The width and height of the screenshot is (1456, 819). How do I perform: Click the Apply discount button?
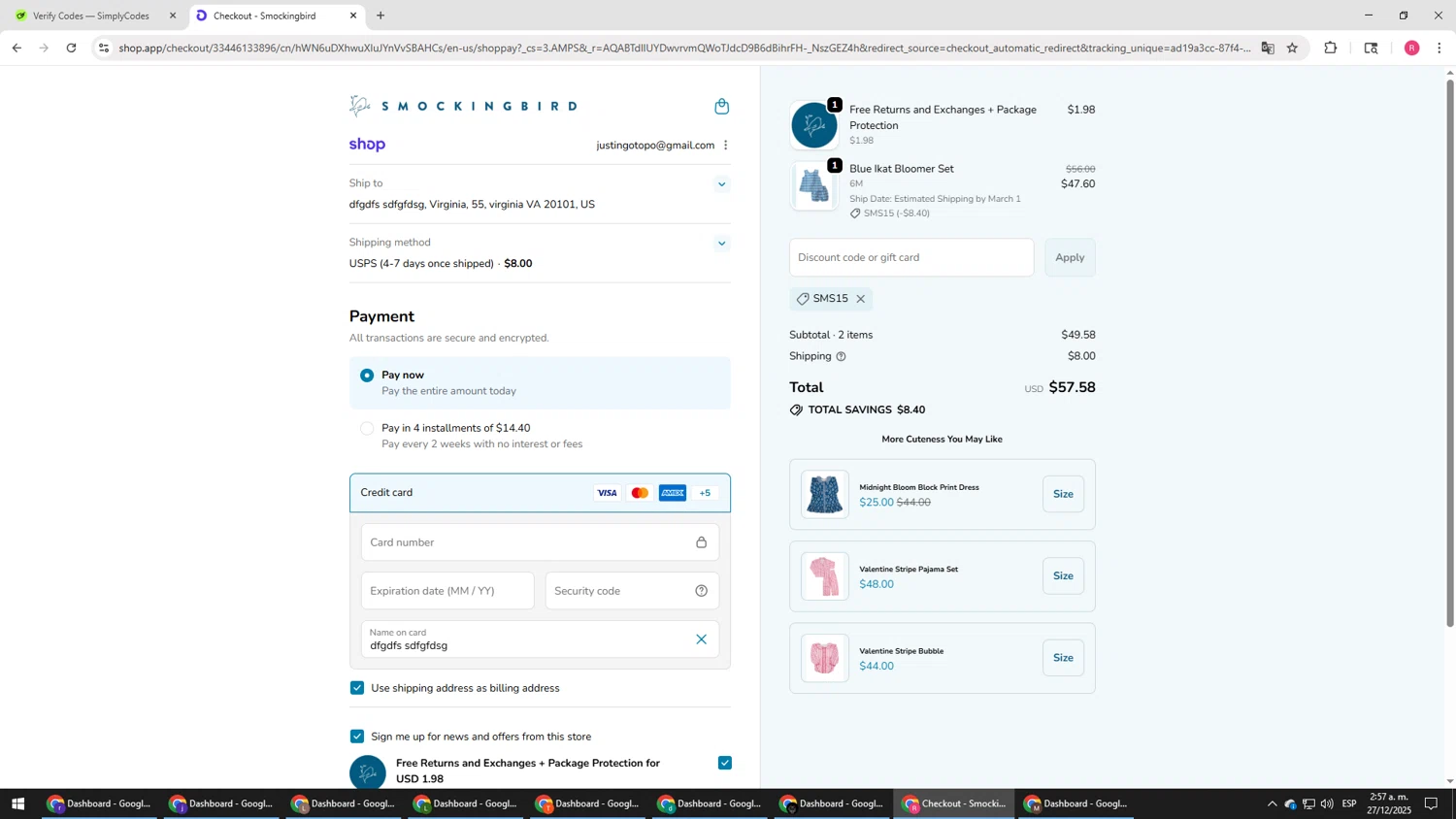coord(1070,258)
